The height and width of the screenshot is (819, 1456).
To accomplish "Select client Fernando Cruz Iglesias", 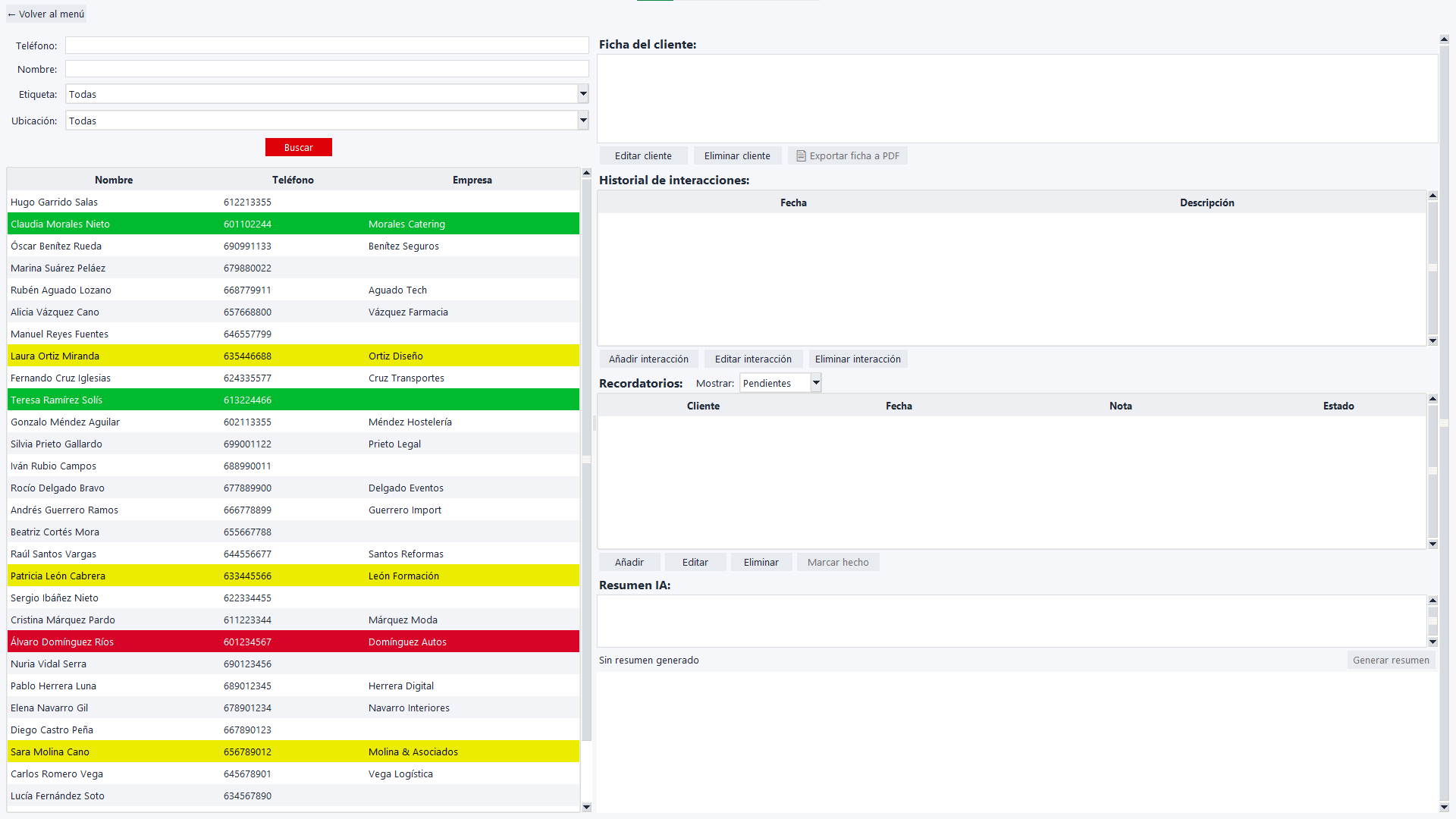I will click(293, 378).
